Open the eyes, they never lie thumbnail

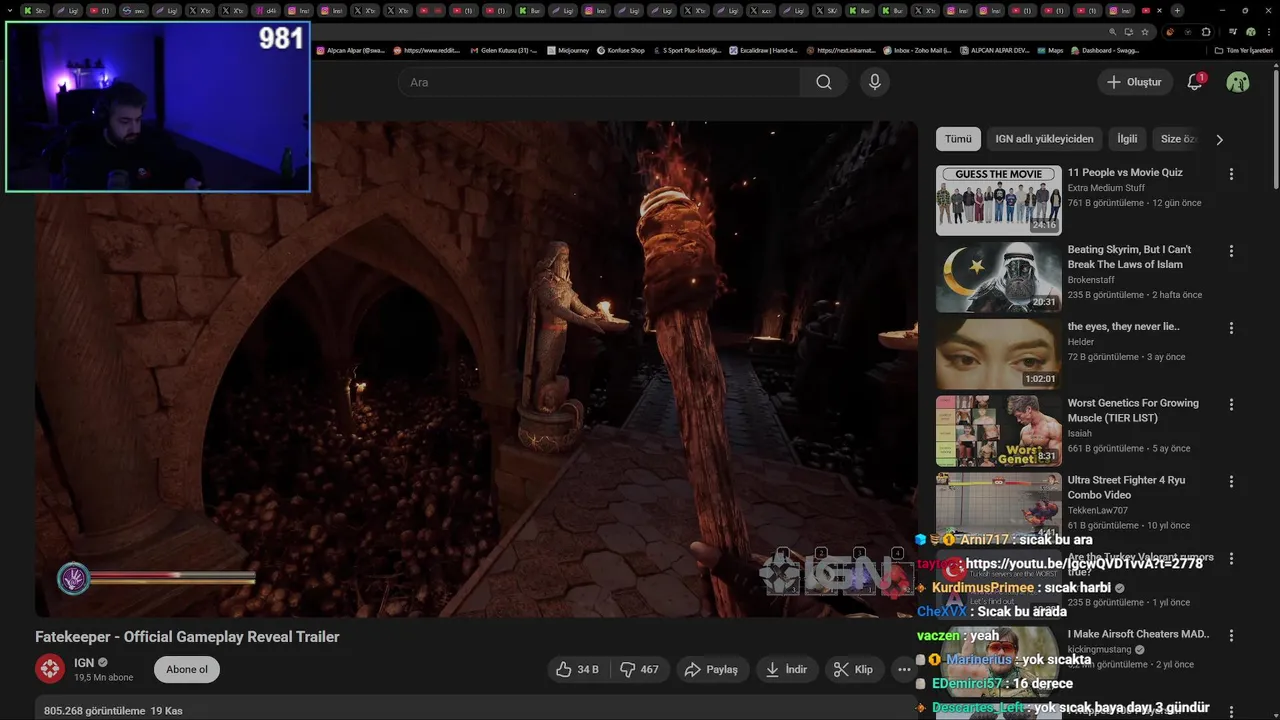tap(999, 354)
